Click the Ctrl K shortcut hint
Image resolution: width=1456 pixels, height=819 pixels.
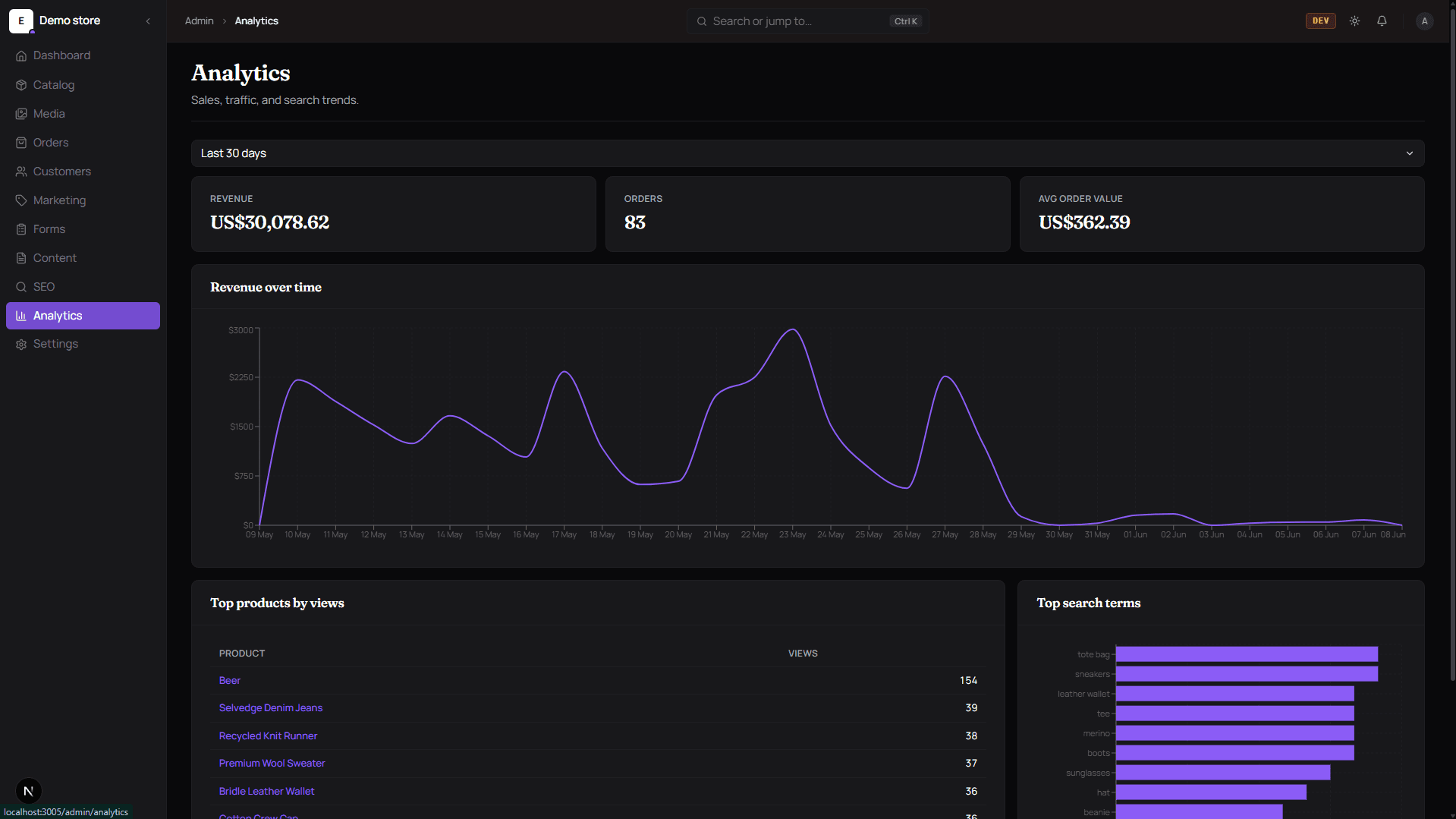tap(905, 21)
